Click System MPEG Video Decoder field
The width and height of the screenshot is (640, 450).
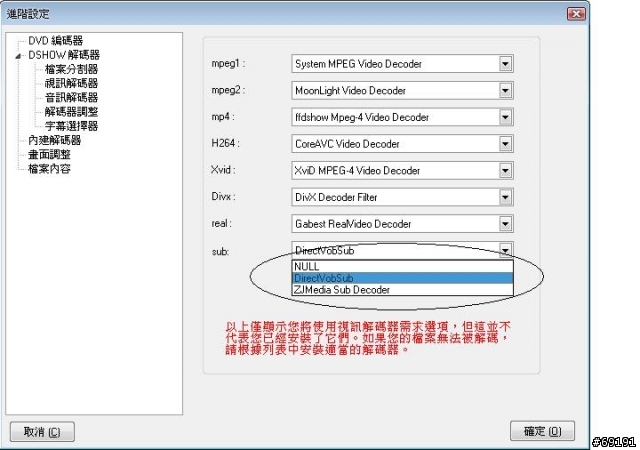[x=402, y=64]
